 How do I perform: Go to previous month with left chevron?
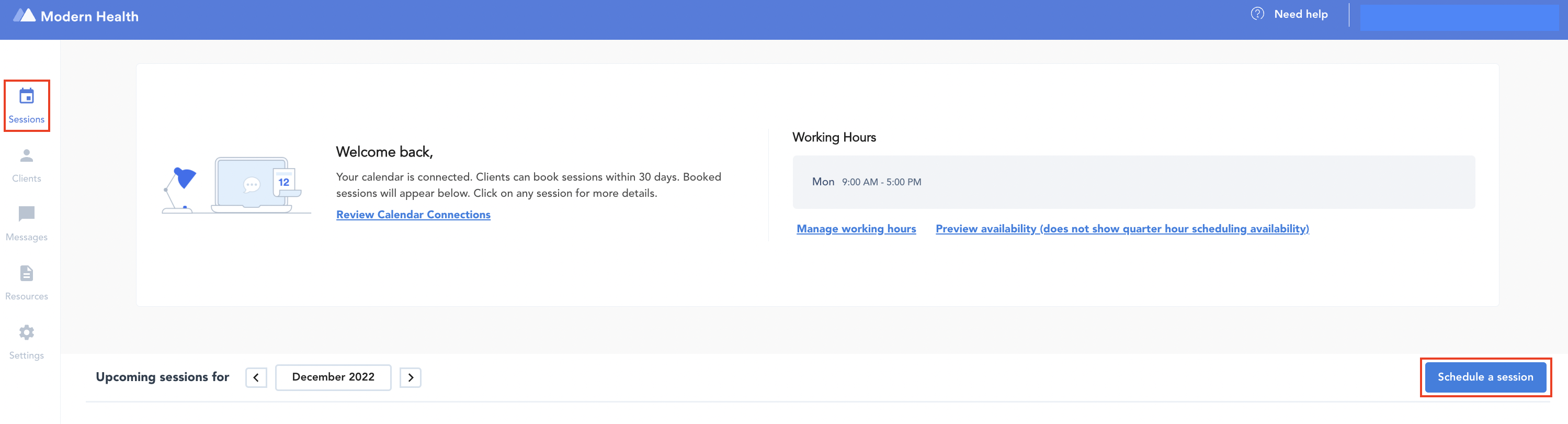pyautogui.click(x=256, y=378)
